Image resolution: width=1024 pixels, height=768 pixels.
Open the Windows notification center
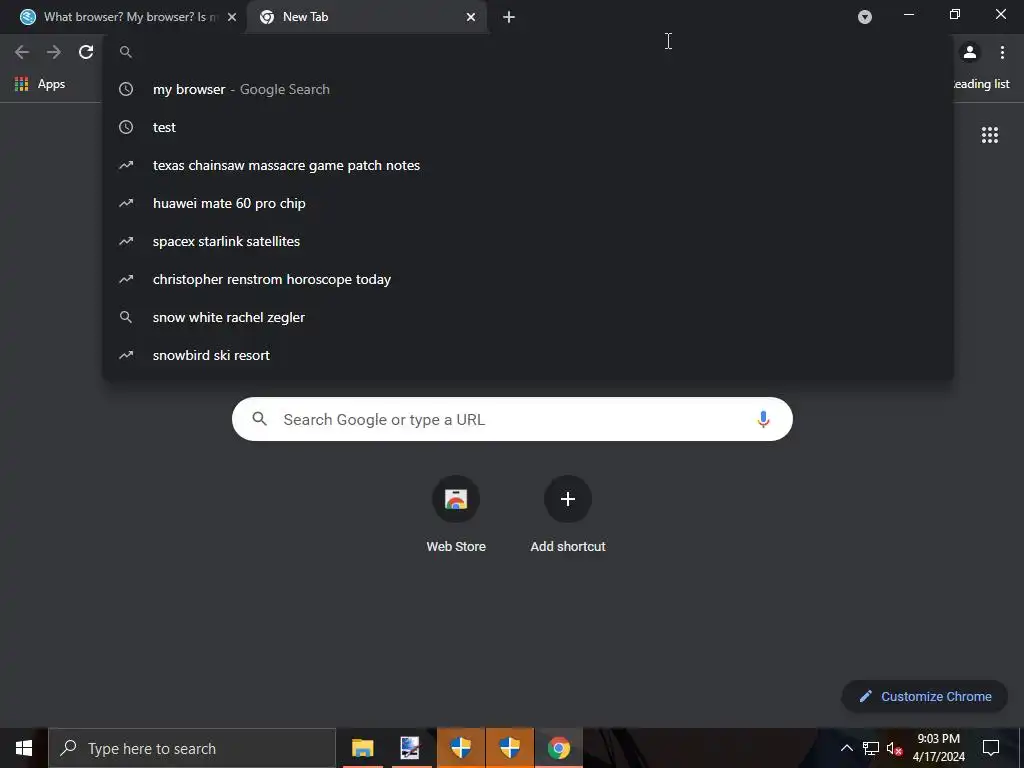coord(991,748)
